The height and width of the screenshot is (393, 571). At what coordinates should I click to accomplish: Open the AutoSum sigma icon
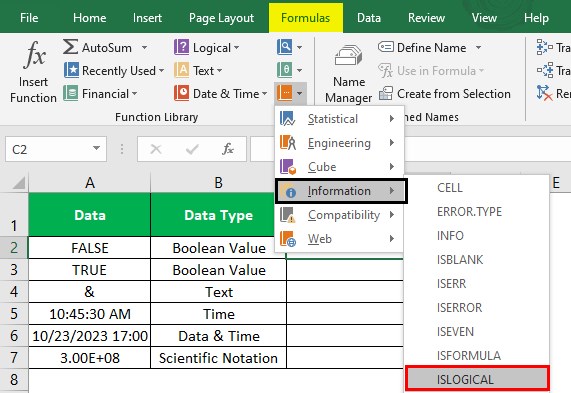click(70, 47)
